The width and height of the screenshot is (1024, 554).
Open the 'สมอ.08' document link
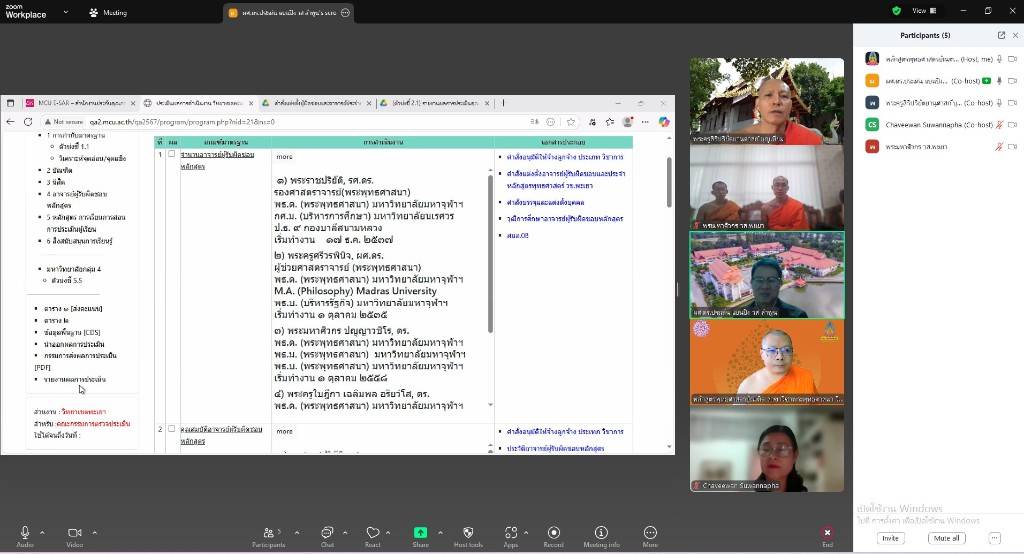[x=517, y=235]
